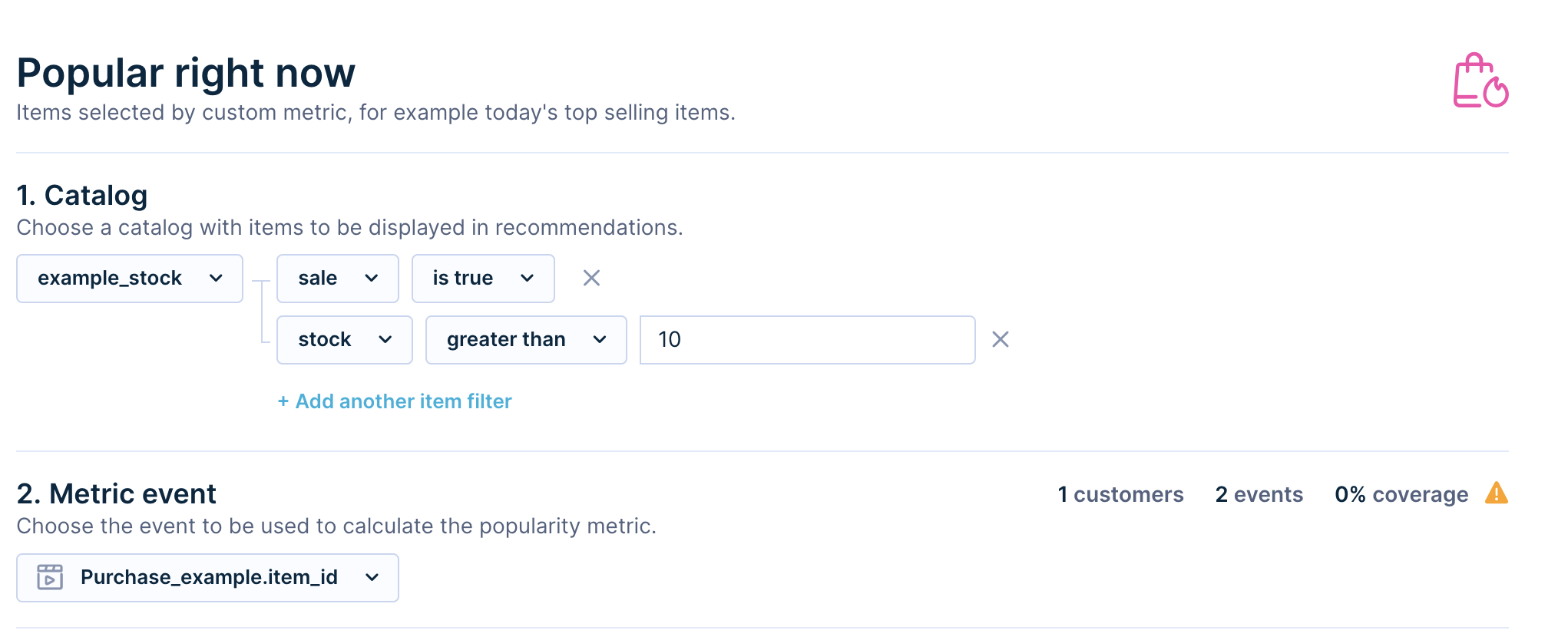Open the example_stock catalog dropdown
The height and width of the screenshot is (640, 1568).
click(x=129, y=278)
